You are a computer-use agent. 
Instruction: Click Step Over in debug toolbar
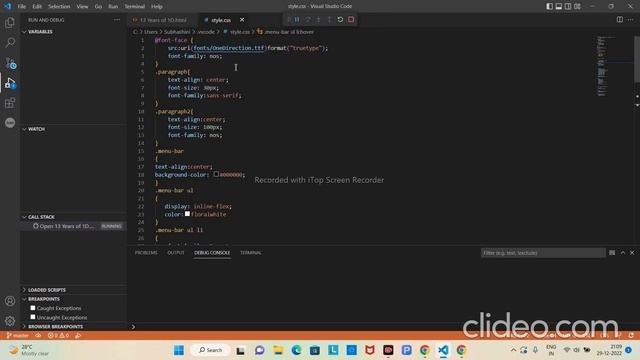308,20
